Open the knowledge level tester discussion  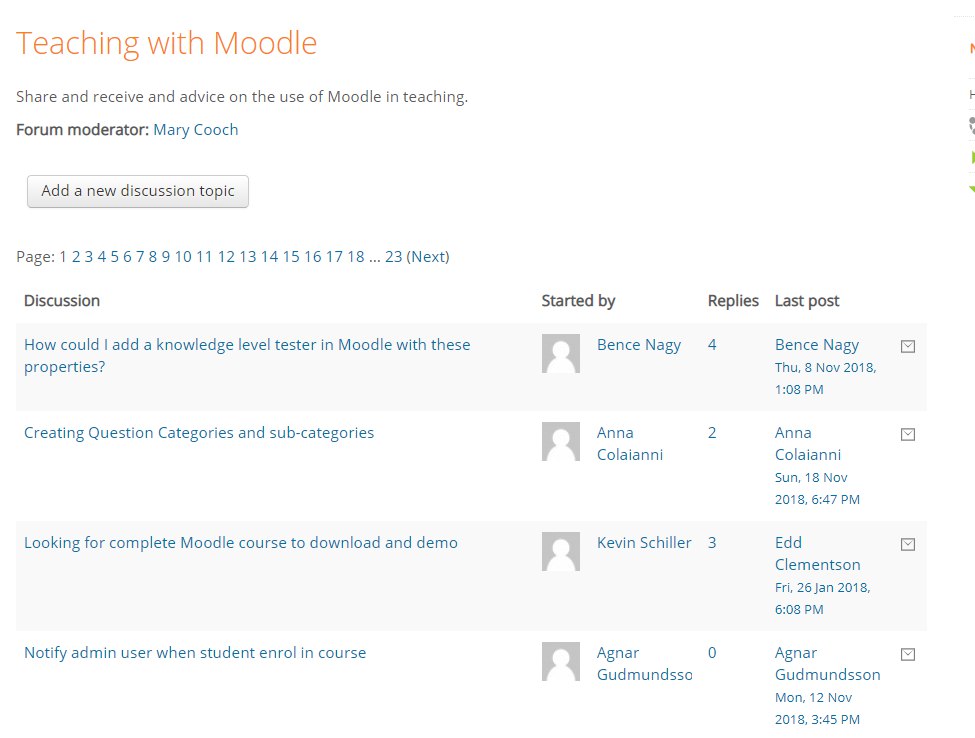pos(247,356)
